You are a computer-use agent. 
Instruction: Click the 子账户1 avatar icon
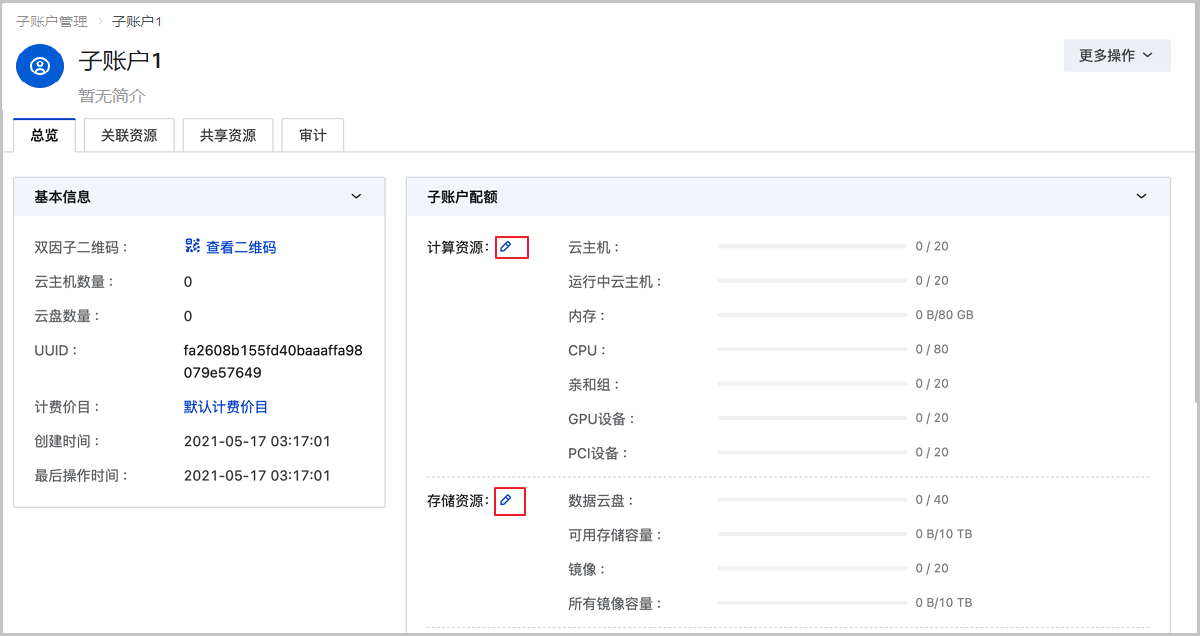click(x=40, y=66)
